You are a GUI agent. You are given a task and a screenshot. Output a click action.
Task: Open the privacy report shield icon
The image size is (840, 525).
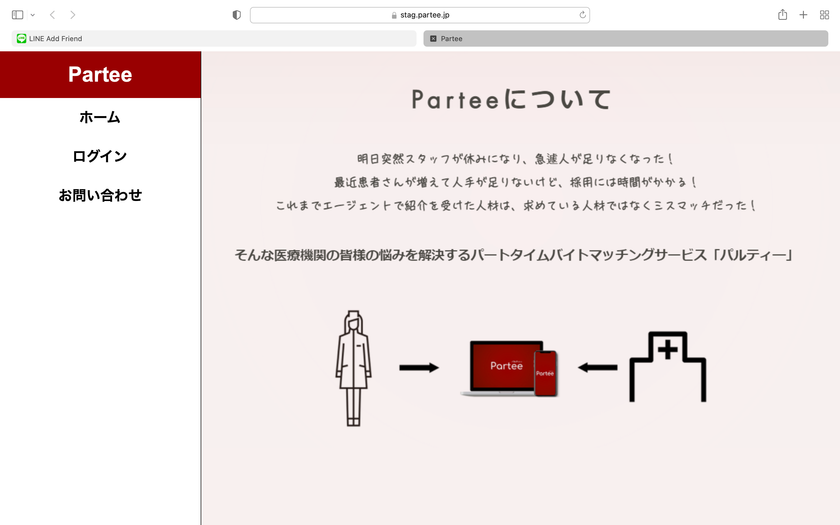pyautogui.click(x=236, y=15)
